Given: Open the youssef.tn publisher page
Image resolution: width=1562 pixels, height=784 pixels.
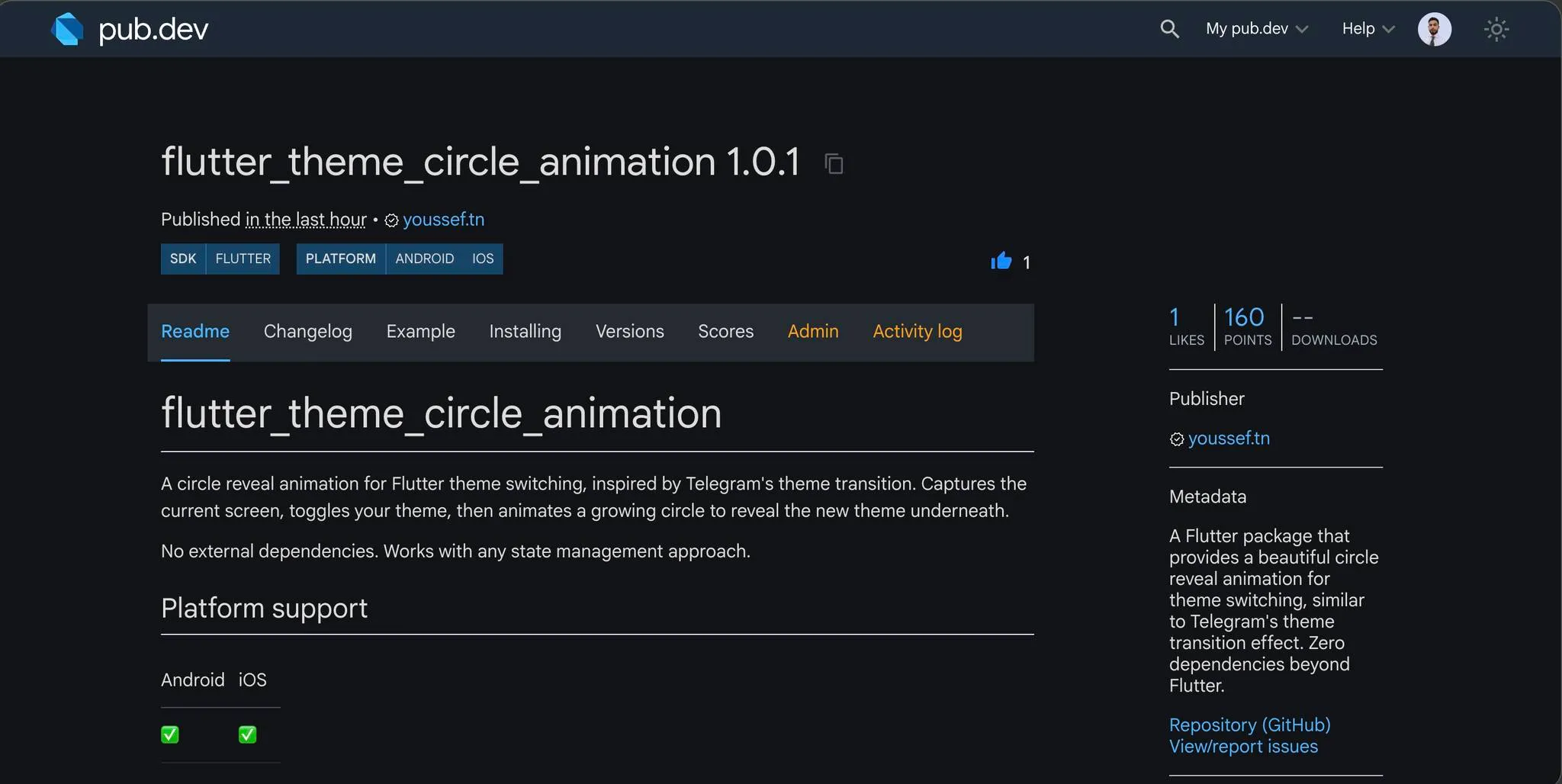Looking at the screenshot, I should (x=1228, y=438).
